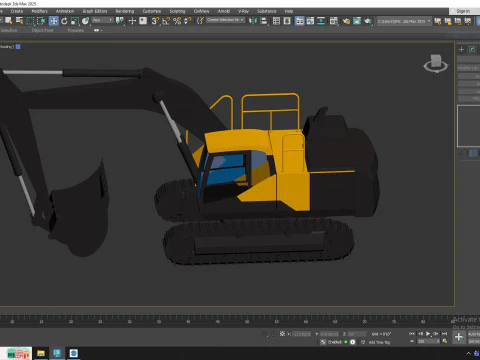Image resolution: width=480 pixels, height=360 pixels.
Task: Toggle Spinner Snap
Action: (188, 21)
